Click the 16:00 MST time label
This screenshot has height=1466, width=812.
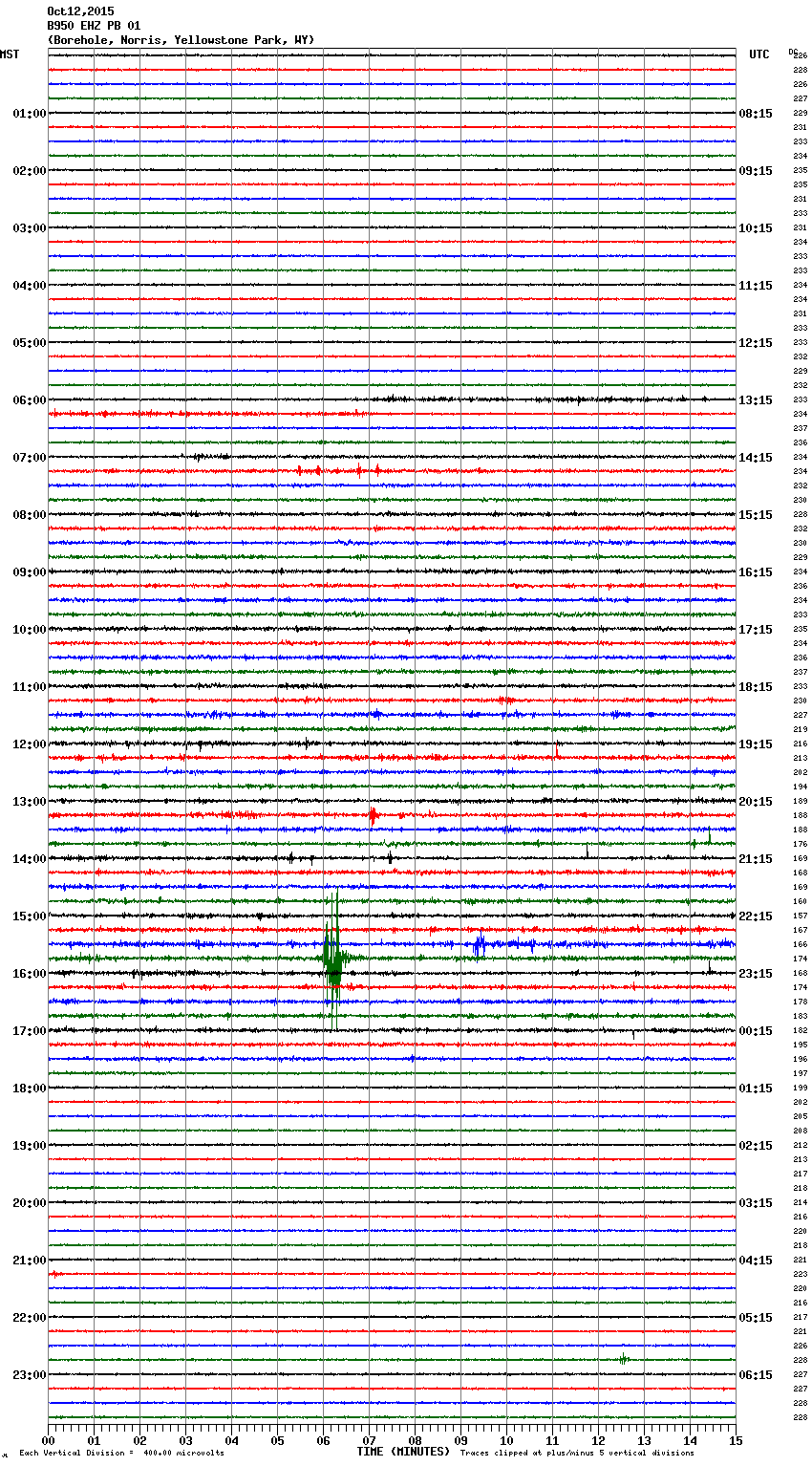pos(29,974)
